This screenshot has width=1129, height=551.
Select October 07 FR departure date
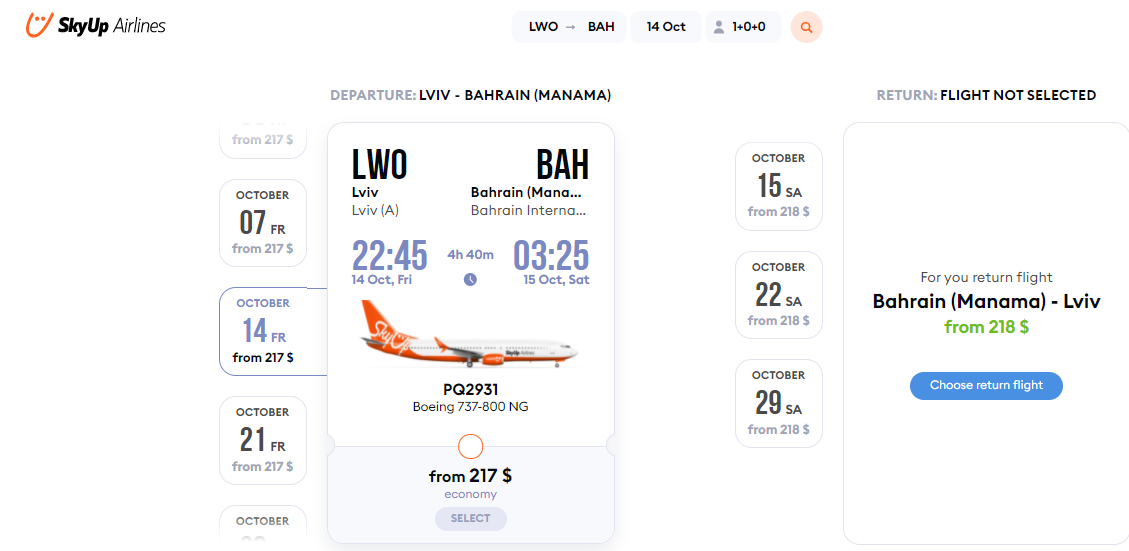click(x=263, y=223)
